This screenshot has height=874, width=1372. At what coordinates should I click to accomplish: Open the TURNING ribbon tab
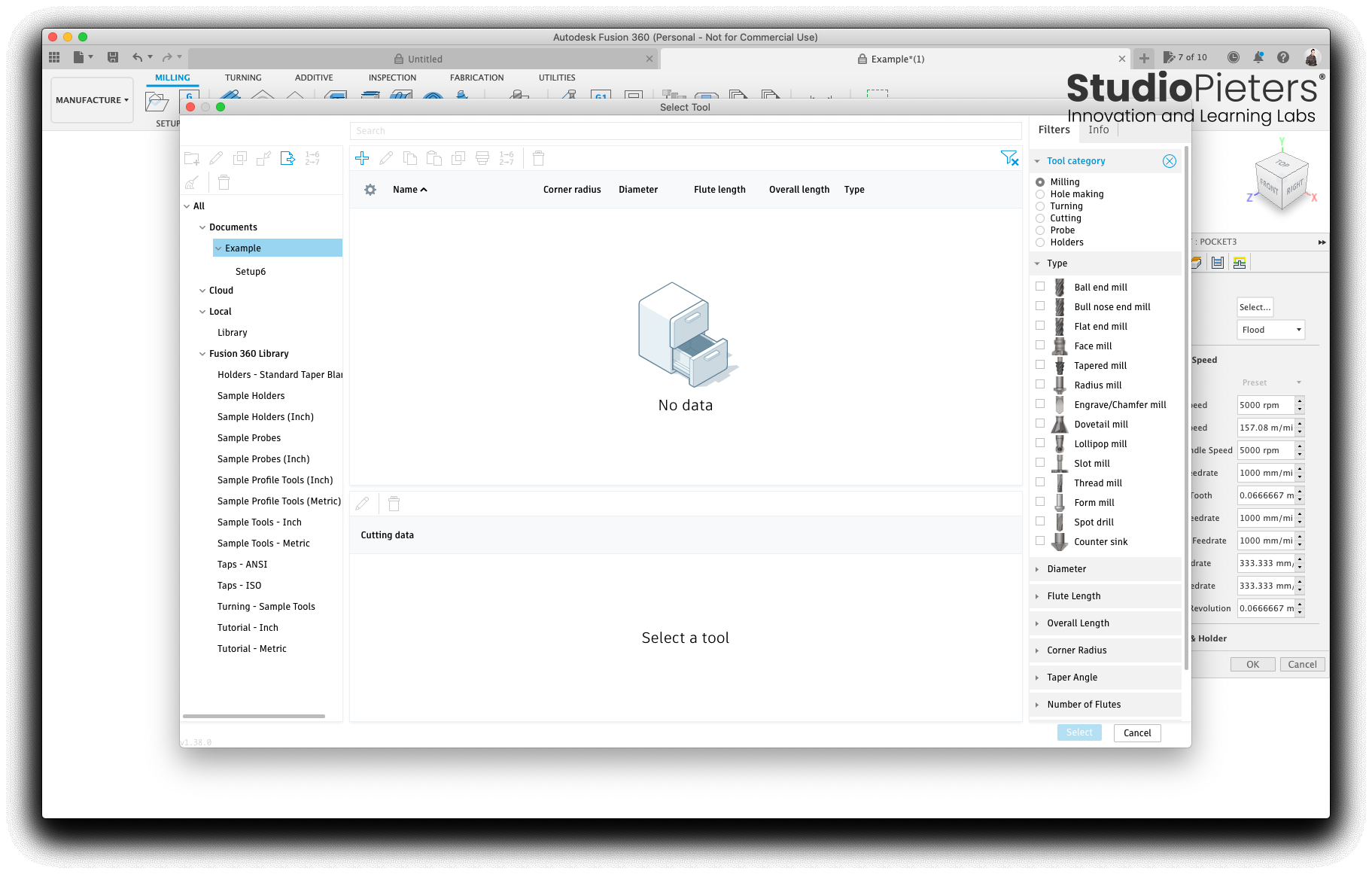coord(243,78)
